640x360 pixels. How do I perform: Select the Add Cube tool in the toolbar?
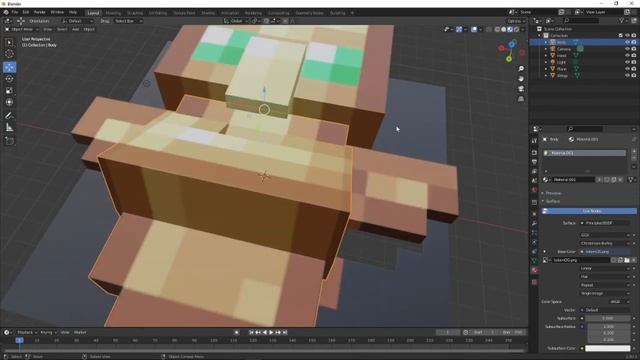[9, 141]
